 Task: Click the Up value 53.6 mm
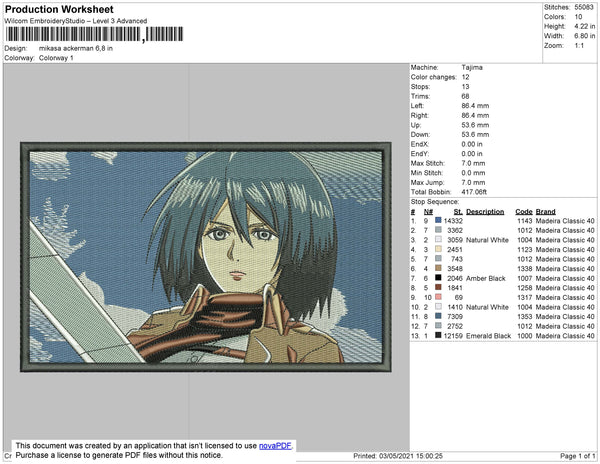[475, 125]
